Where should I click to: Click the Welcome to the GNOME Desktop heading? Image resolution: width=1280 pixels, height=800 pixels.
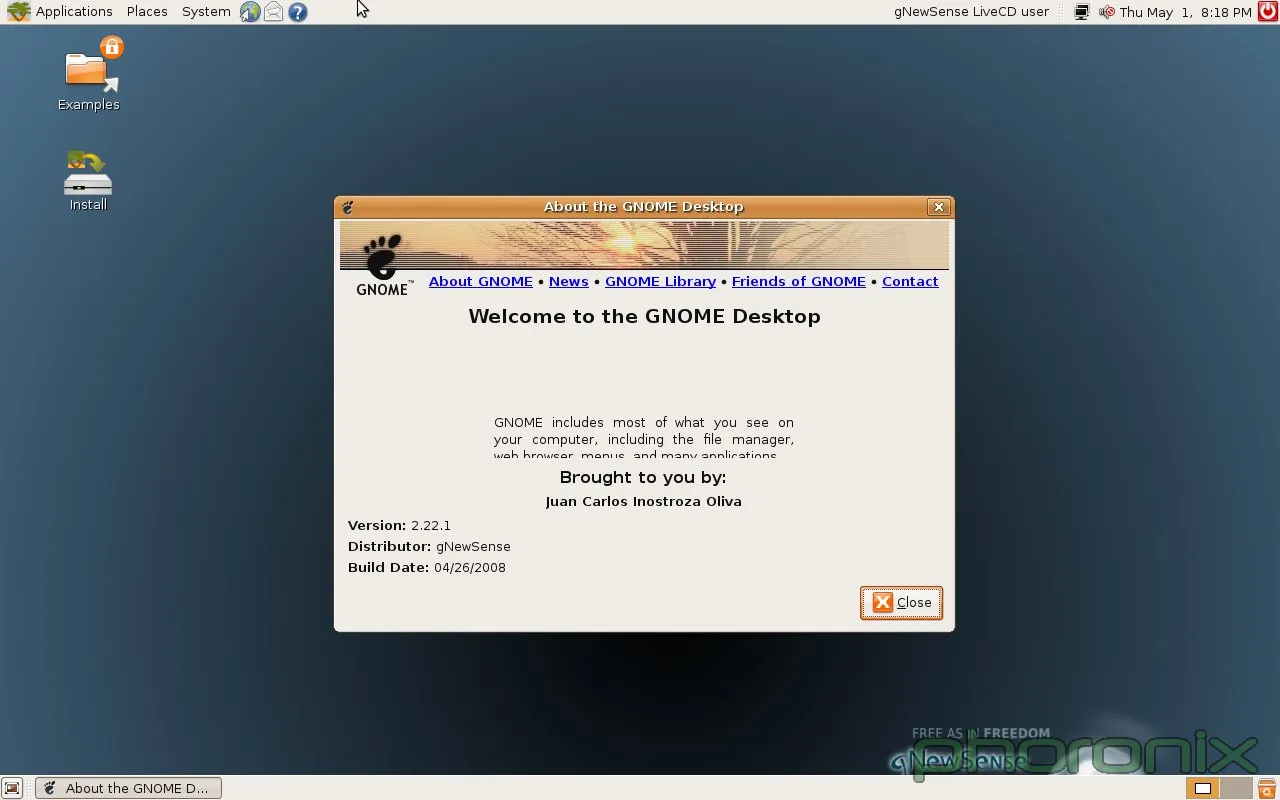pyautogui.click(x=644, y=317)
